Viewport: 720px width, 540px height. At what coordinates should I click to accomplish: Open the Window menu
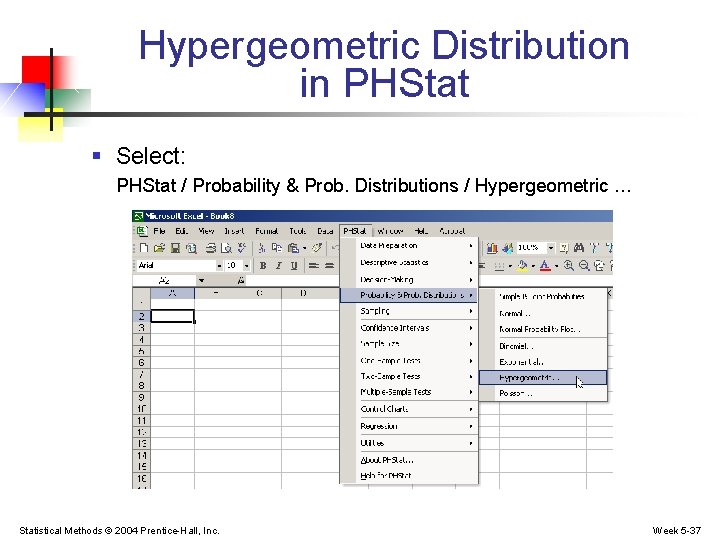point(390,231)
